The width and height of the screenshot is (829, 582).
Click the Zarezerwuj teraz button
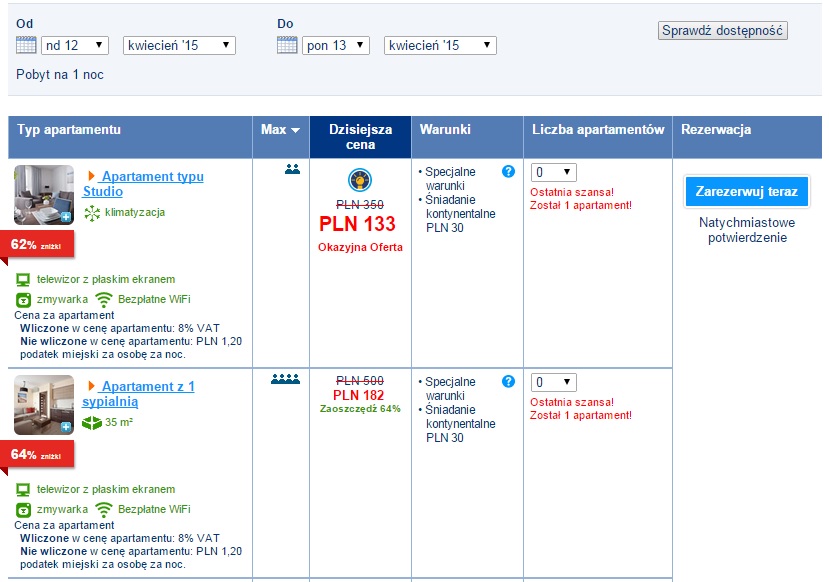pyautogui.click(x=747, y=191)
